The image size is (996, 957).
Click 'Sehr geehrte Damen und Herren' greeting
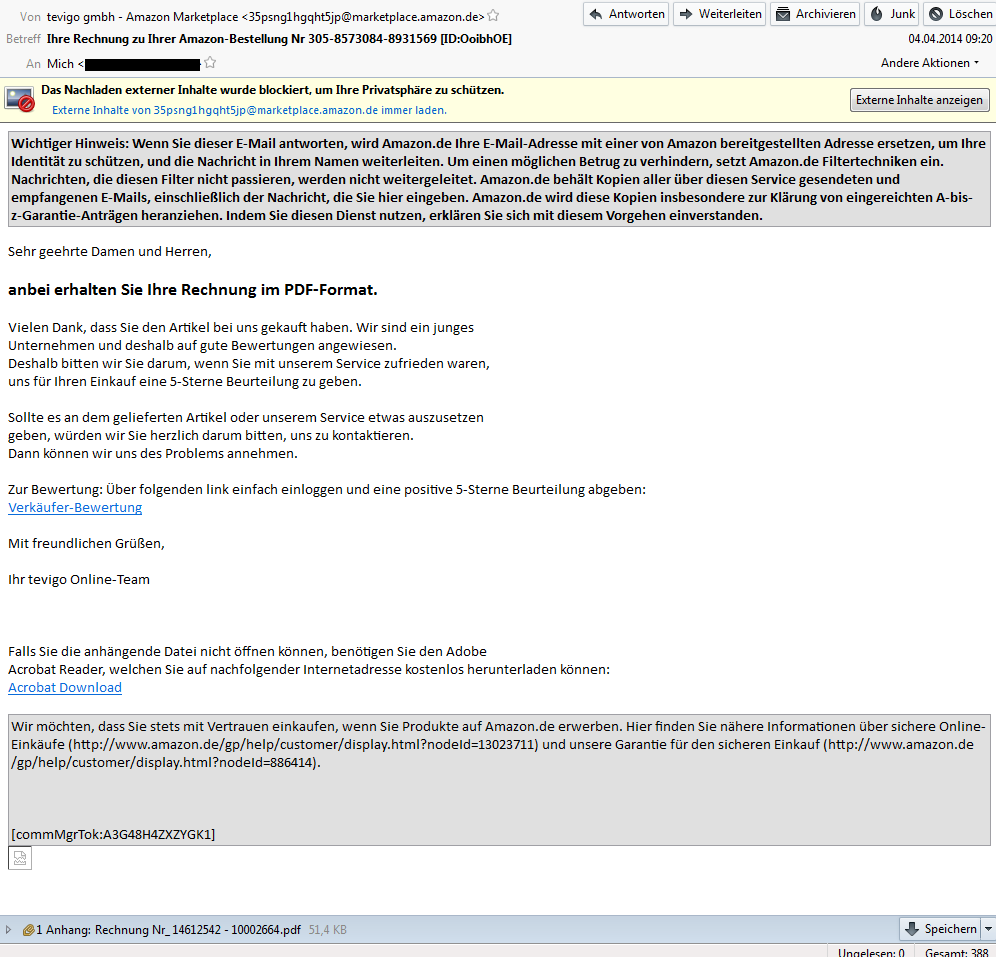click(109, 251)
